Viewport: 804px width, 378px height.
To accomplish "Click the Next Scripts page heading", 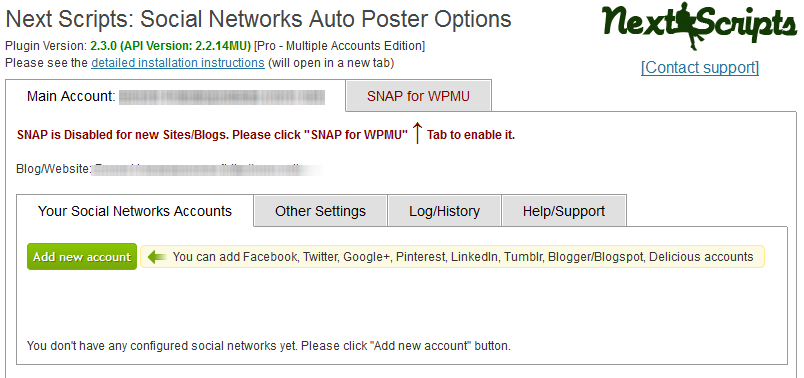I will pos(258,19).
